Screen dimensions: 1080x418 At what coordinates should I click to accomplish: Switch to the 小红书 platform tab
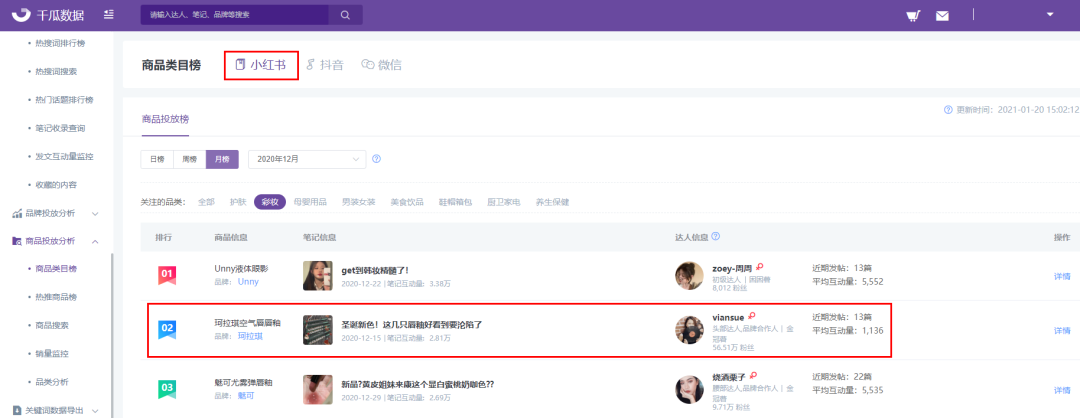click(261, 65)
